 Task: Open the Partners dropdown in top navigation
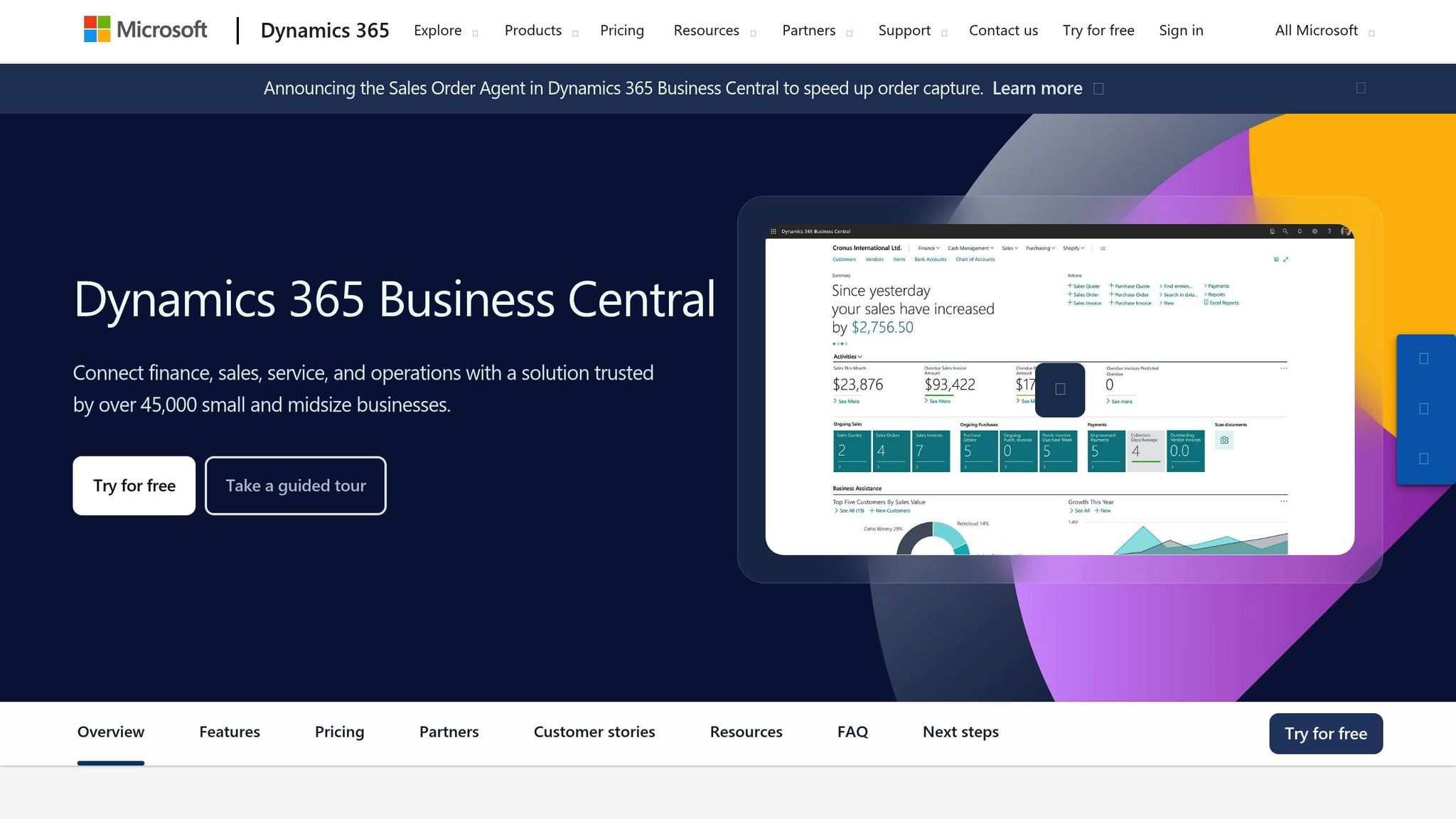[817, 31]
